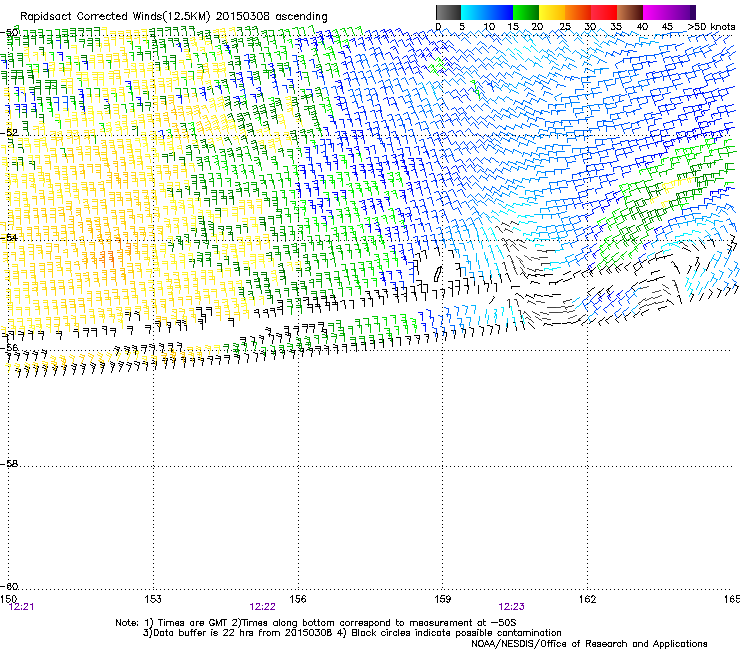The image size is (740, 650).
Task: Click the '-60' latitude axis label
Action: [x=9, y=586]
